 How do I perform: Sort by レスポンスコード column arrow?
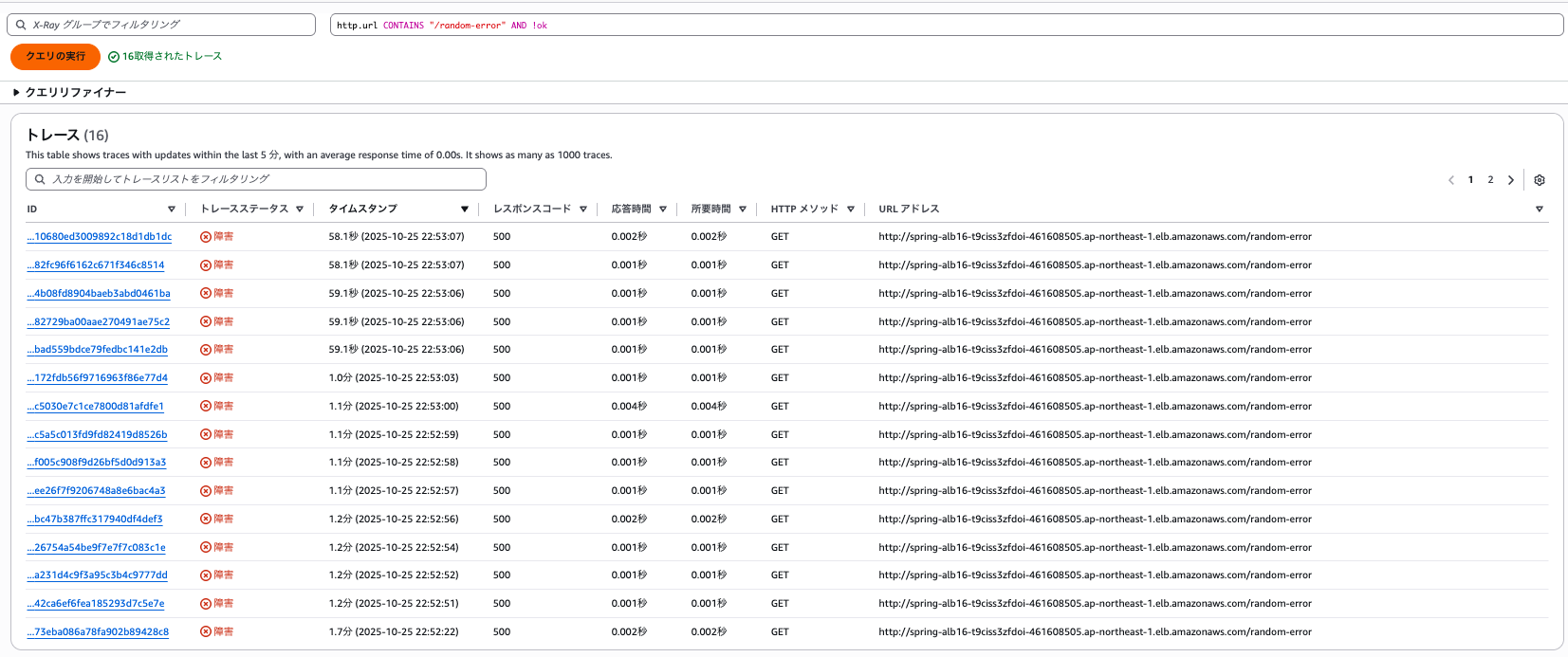[x=583, y=210]
